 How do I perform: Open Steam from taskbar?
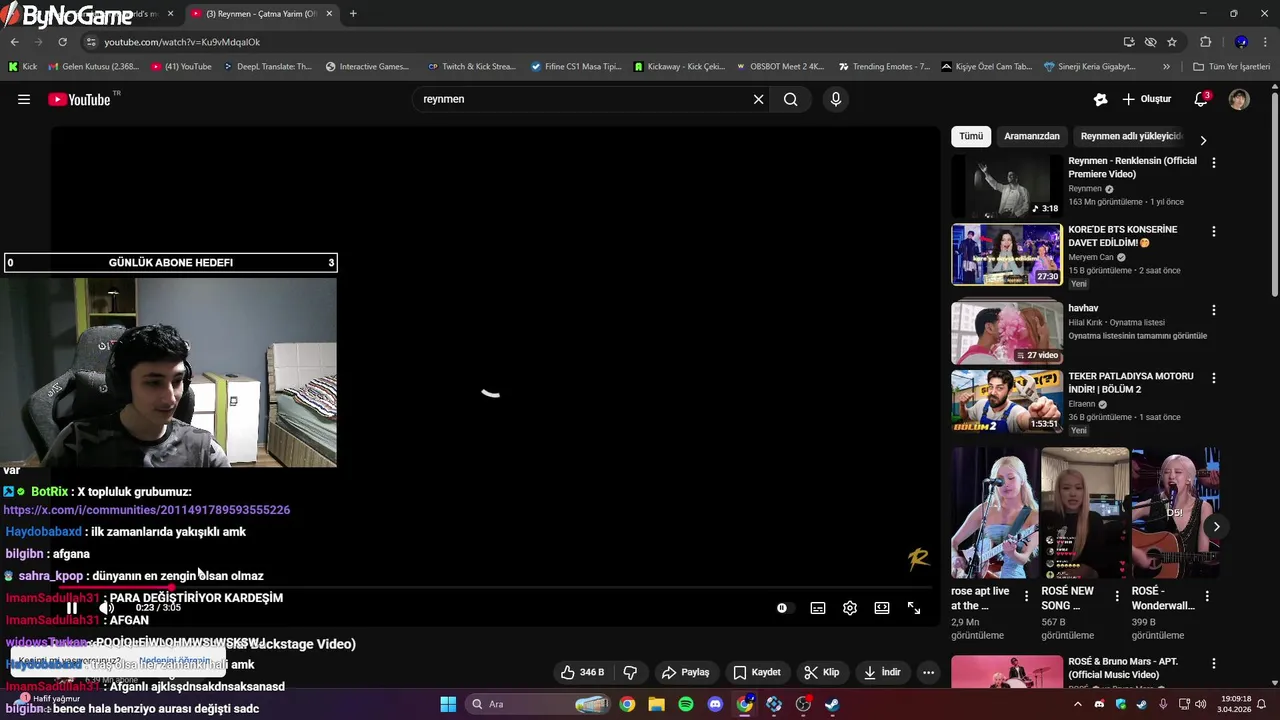[832, 704]
